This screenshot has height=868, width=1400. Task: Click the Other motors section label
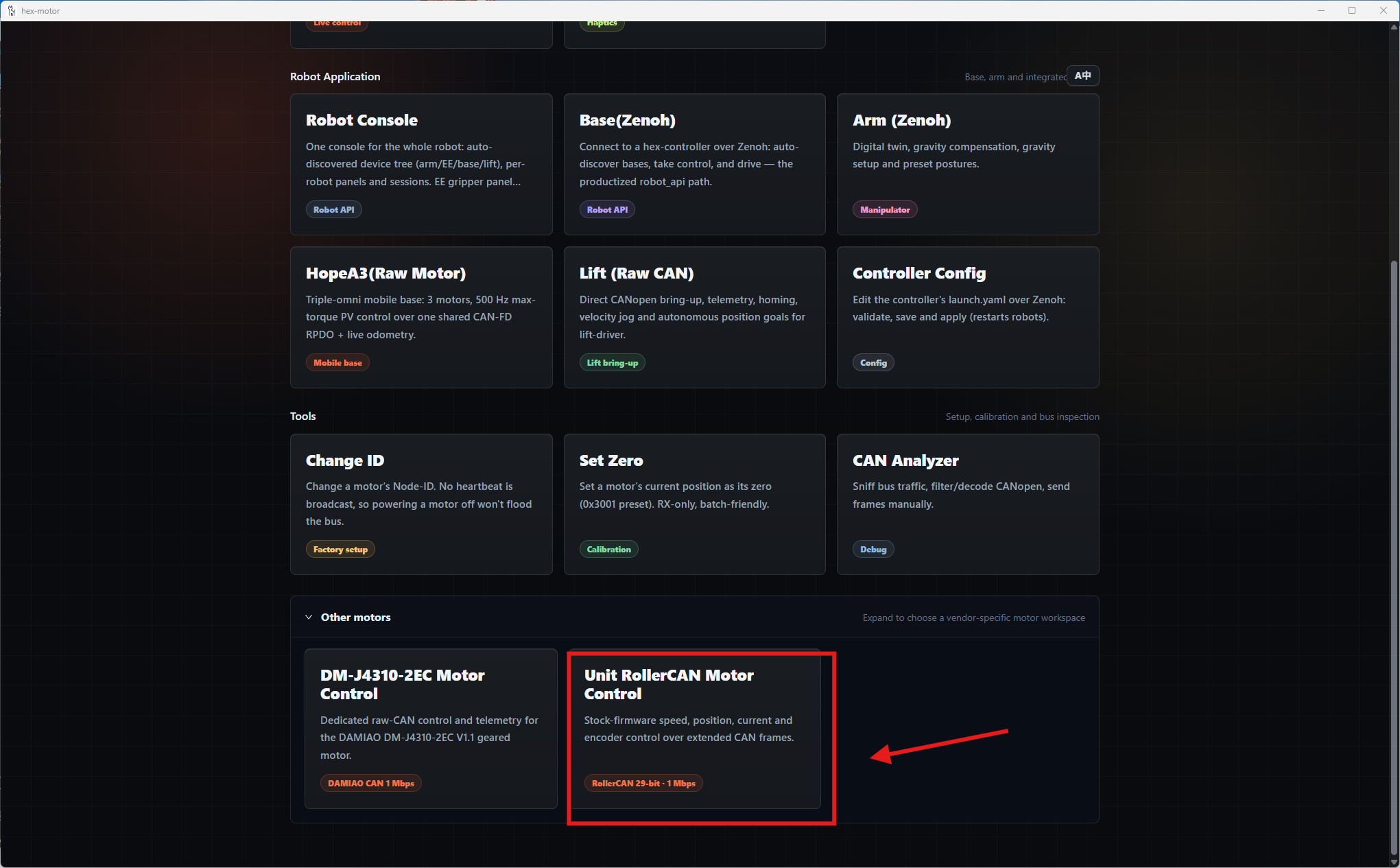click(x=355, y=617)
